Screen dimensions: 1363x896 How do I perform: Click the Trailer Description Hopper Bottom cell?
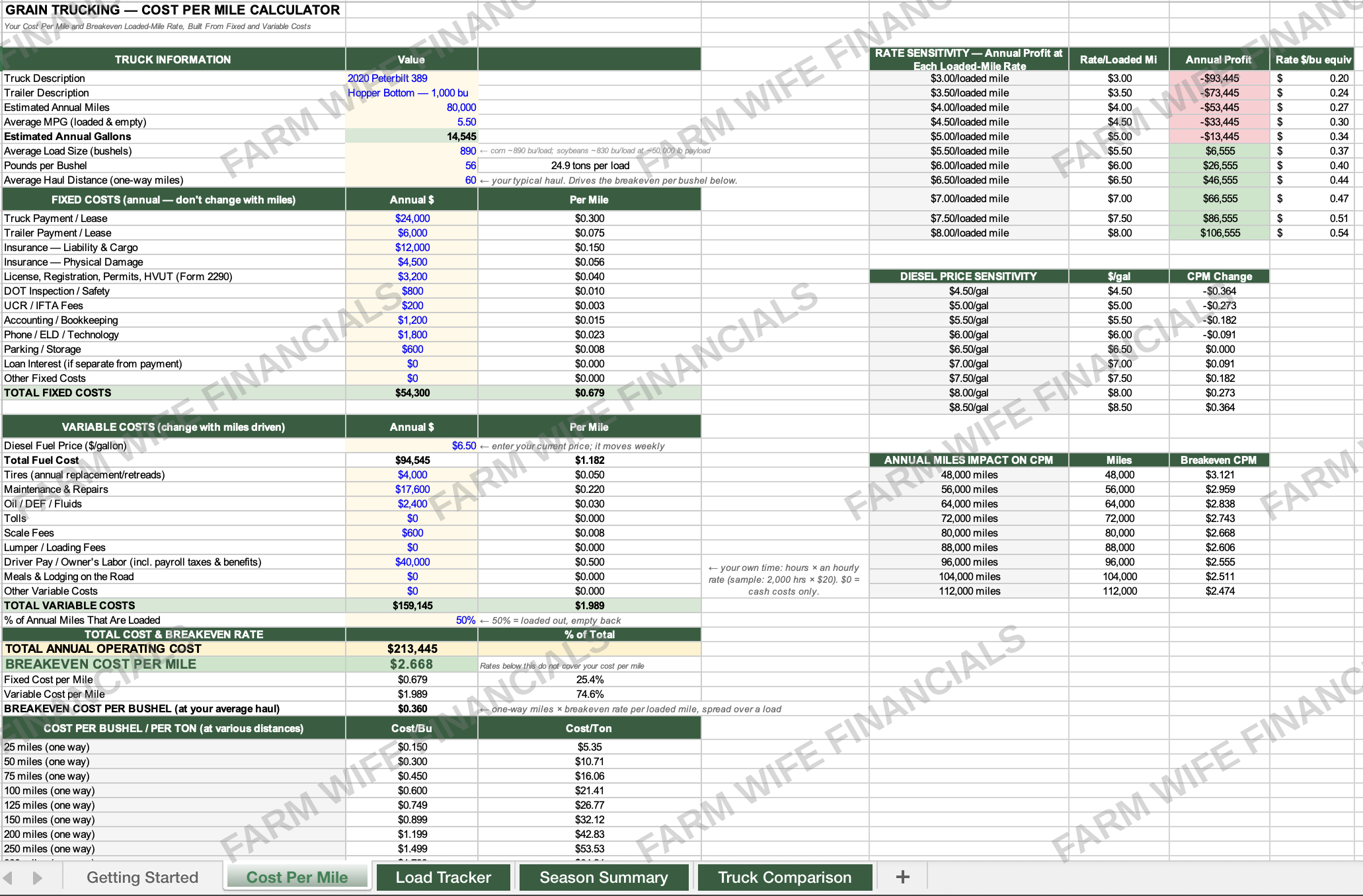pos(411,93)
